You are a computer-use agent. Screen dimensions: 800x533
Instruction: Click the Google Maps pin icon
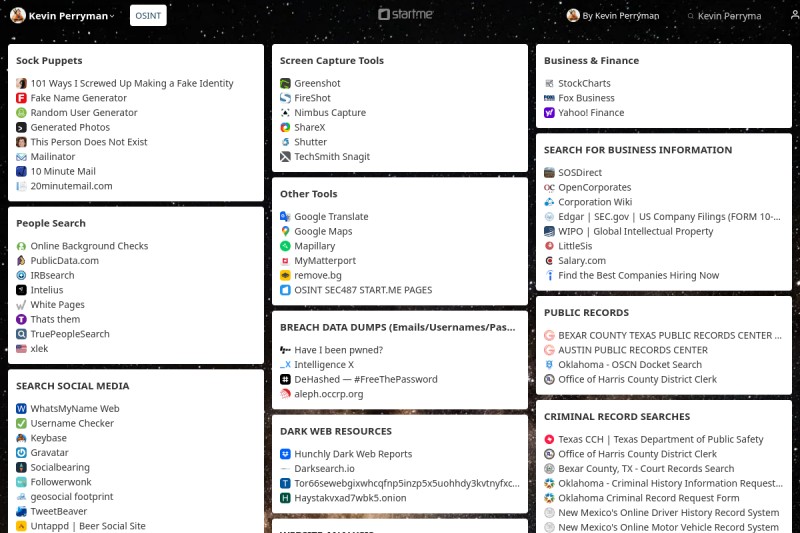tap(285, 232)
